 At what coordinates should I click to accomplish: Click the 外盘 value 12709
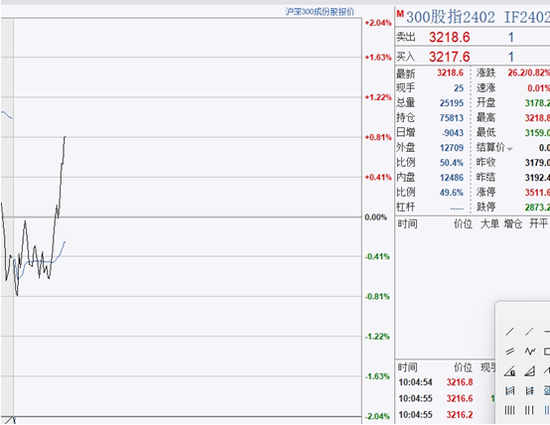(452, 148)
